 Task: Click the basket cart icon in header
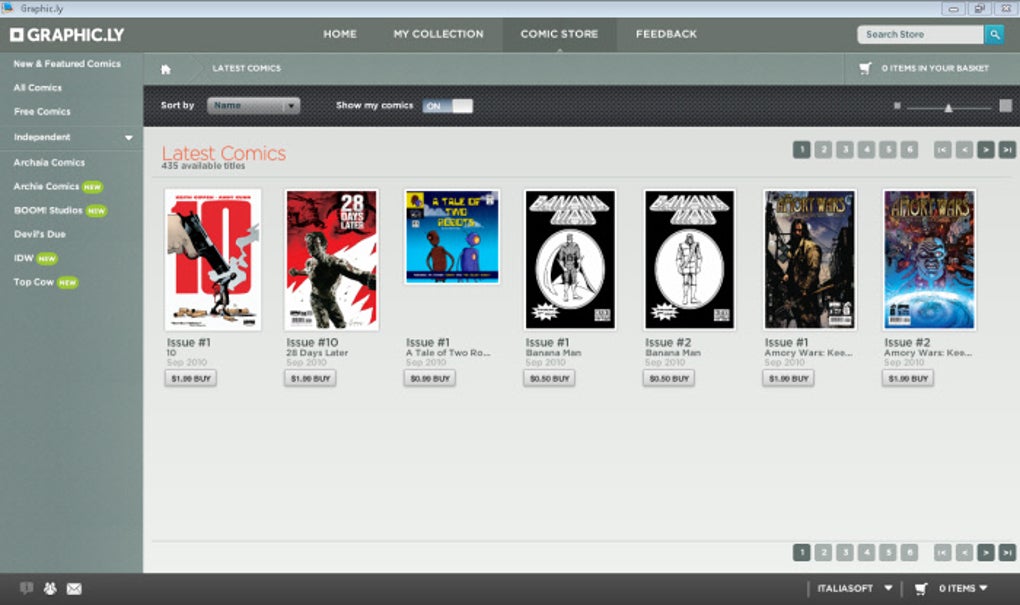(x=865, y=68)
